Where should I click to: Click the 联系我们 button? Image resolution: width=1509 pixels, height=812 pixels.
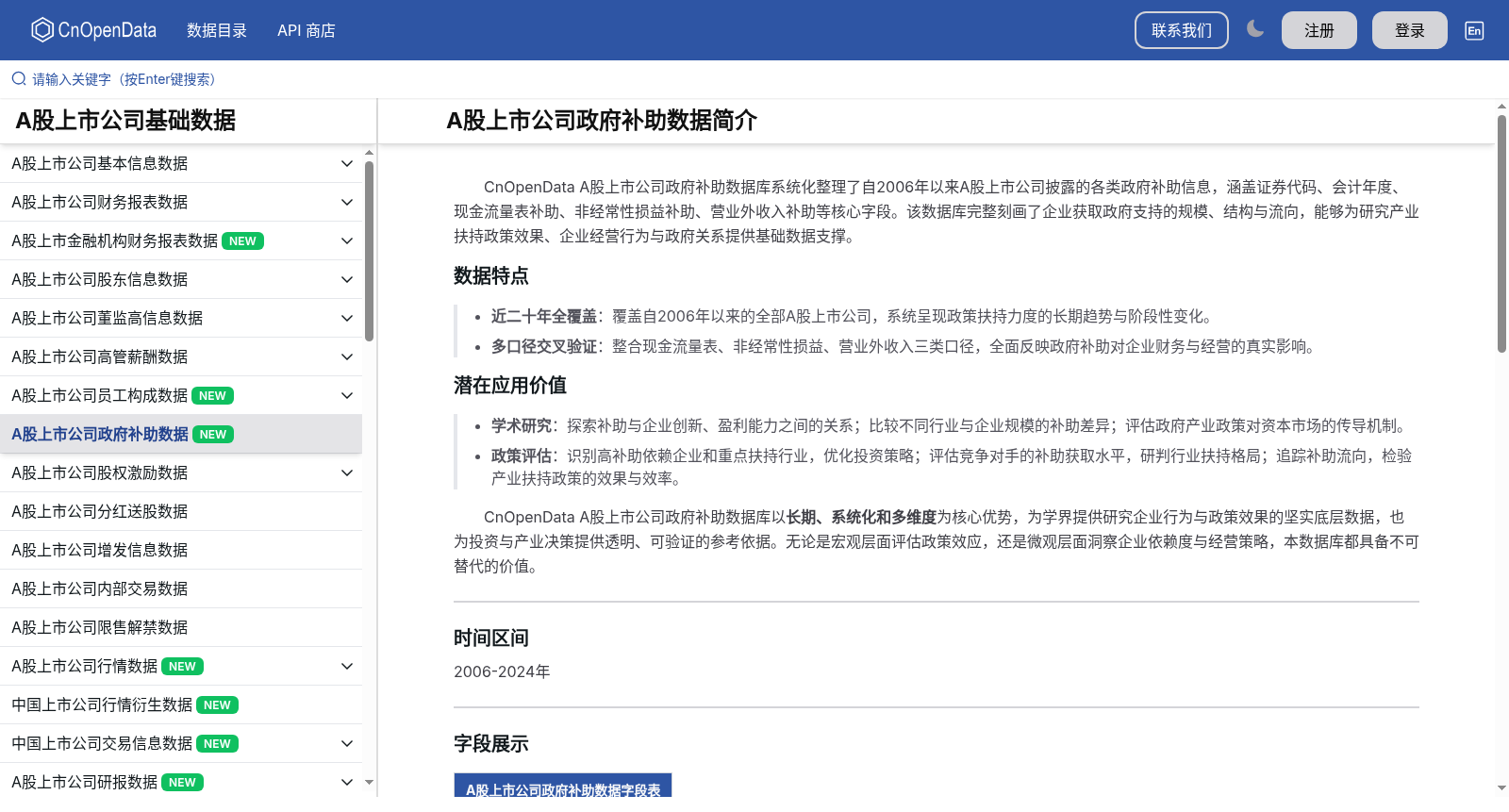1182,30
